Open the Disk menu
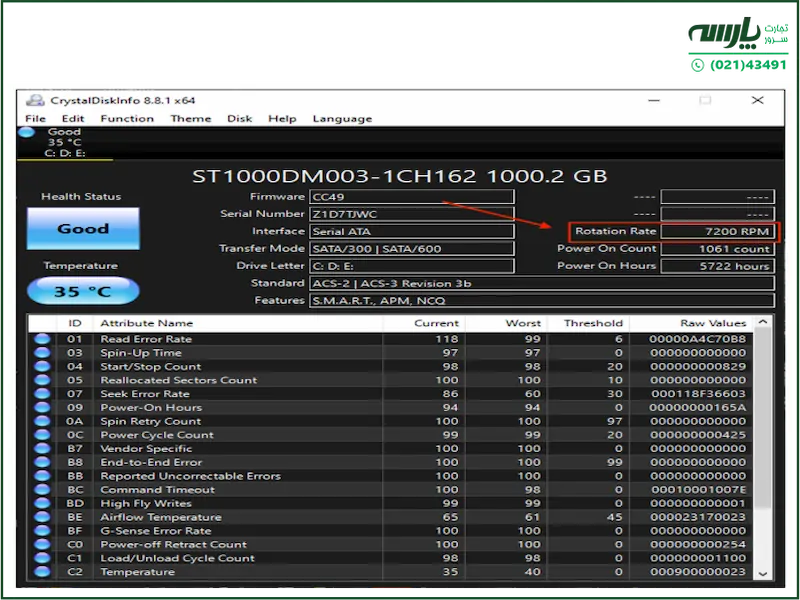This screenshot has height=600, width=800. coord(239,118)
